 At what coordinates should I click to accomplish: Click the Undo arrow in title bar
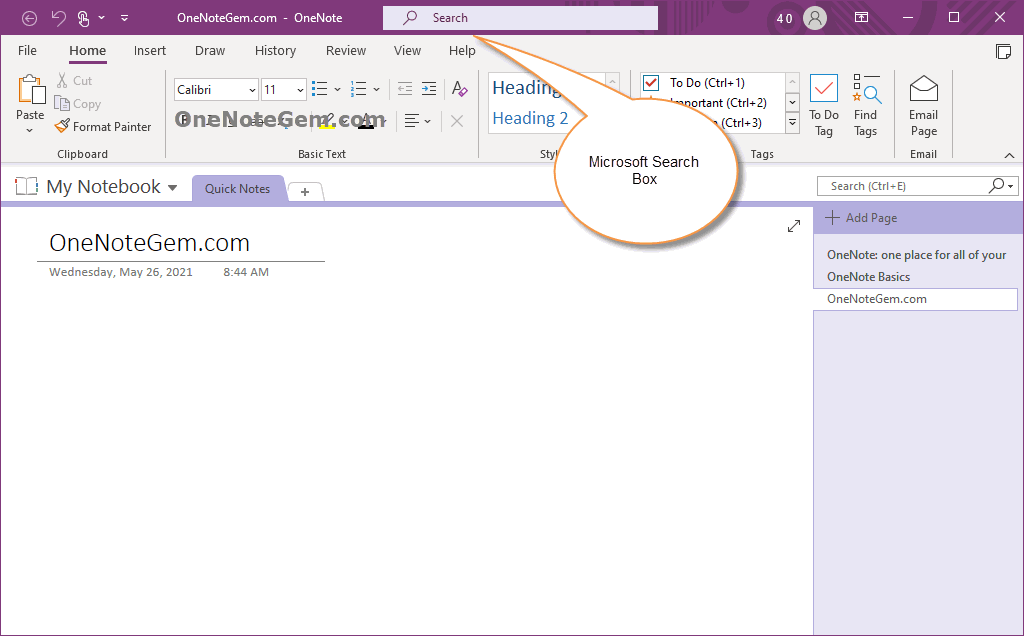[58, 18]
